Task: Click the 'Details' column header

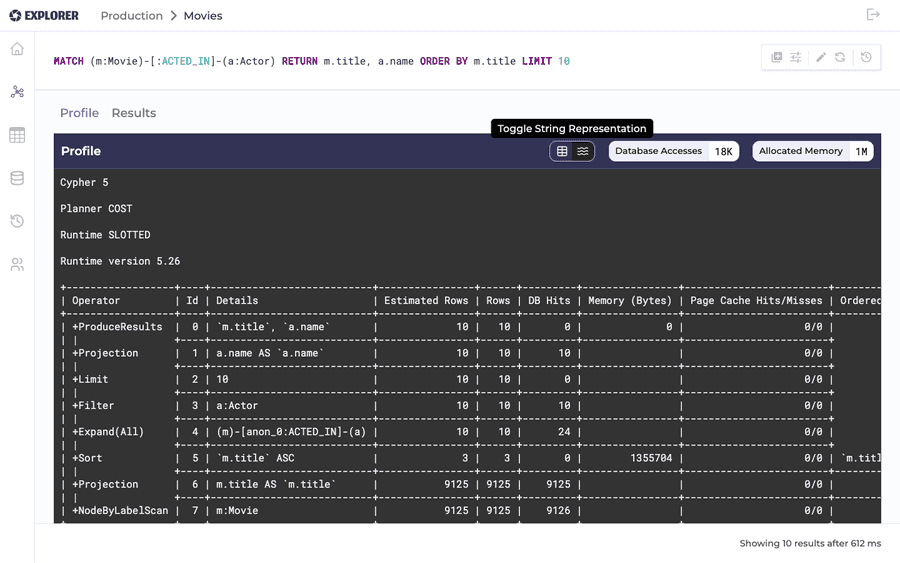Action: coord(237,300)
